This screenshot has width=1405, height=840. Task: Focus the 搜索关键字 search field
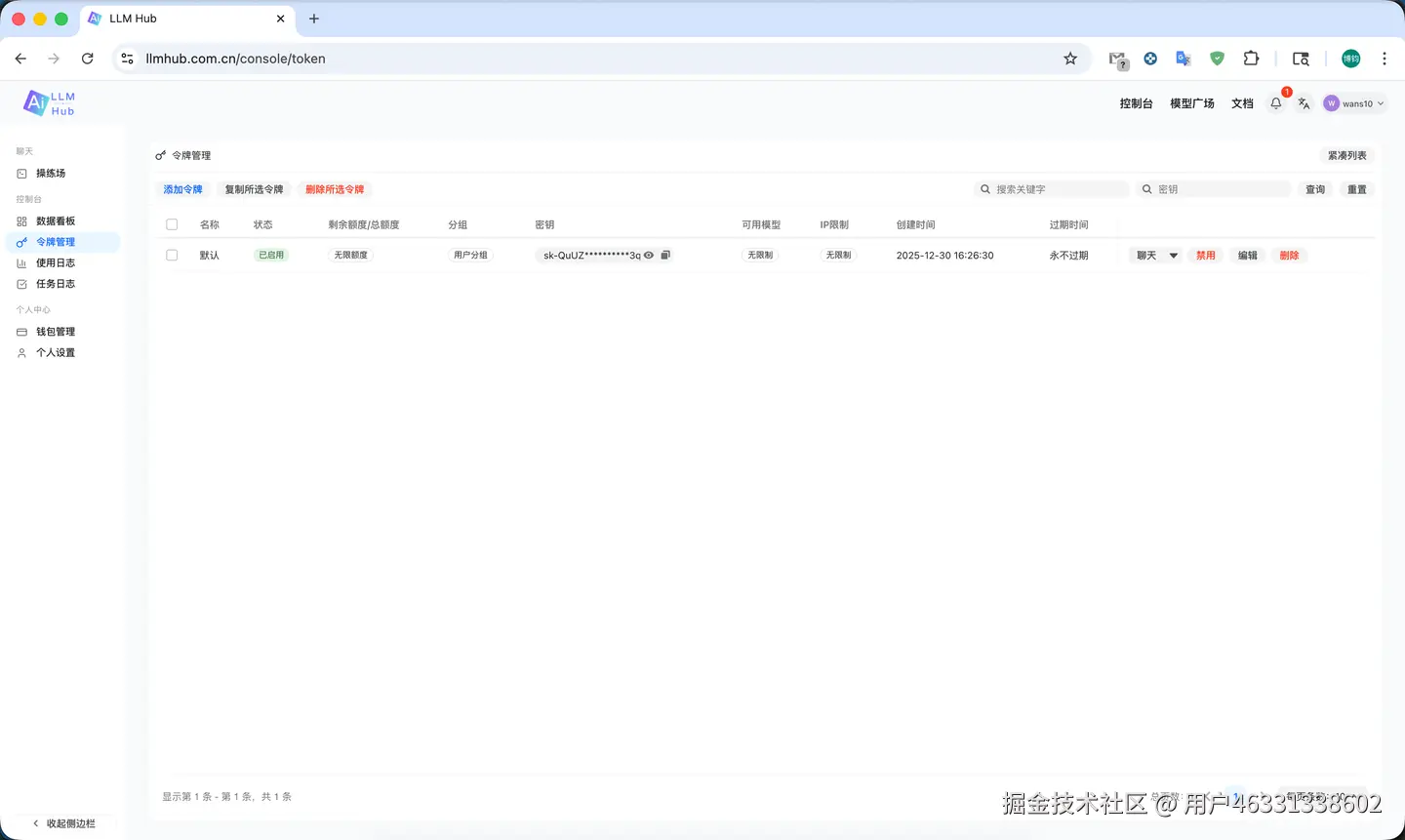pos(1052,189)
